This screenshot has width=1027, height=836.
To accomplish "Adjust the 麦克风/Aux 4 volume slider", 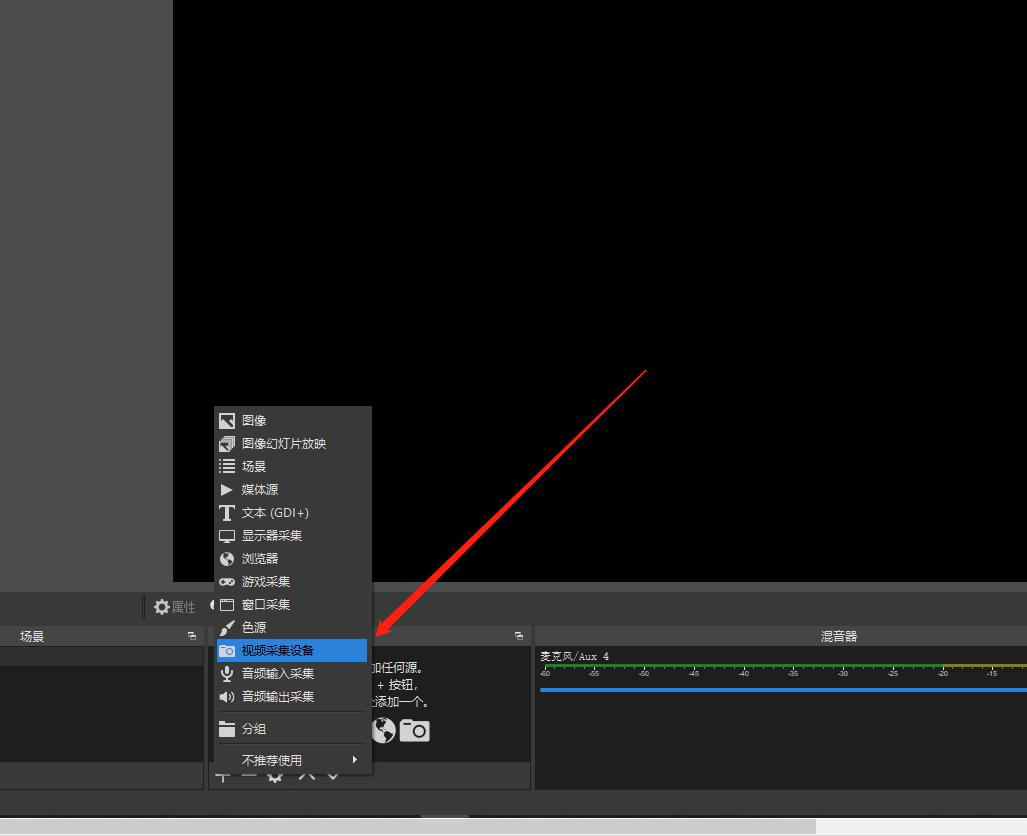I will point(780,689).
